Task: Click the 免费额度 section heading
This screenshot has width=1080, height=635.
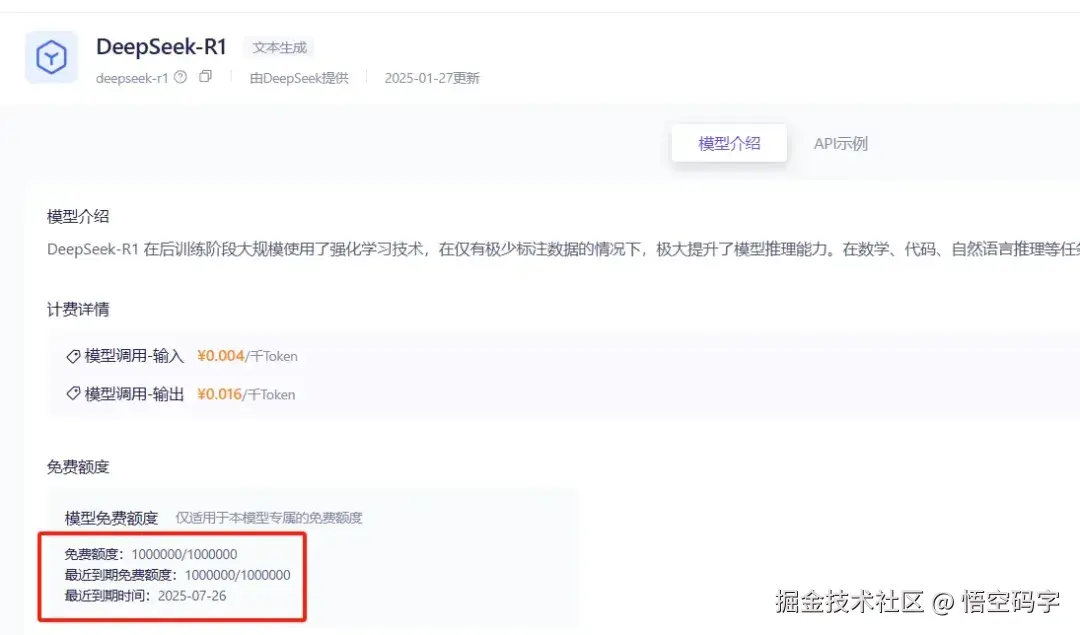Action: tap(78, 467)
